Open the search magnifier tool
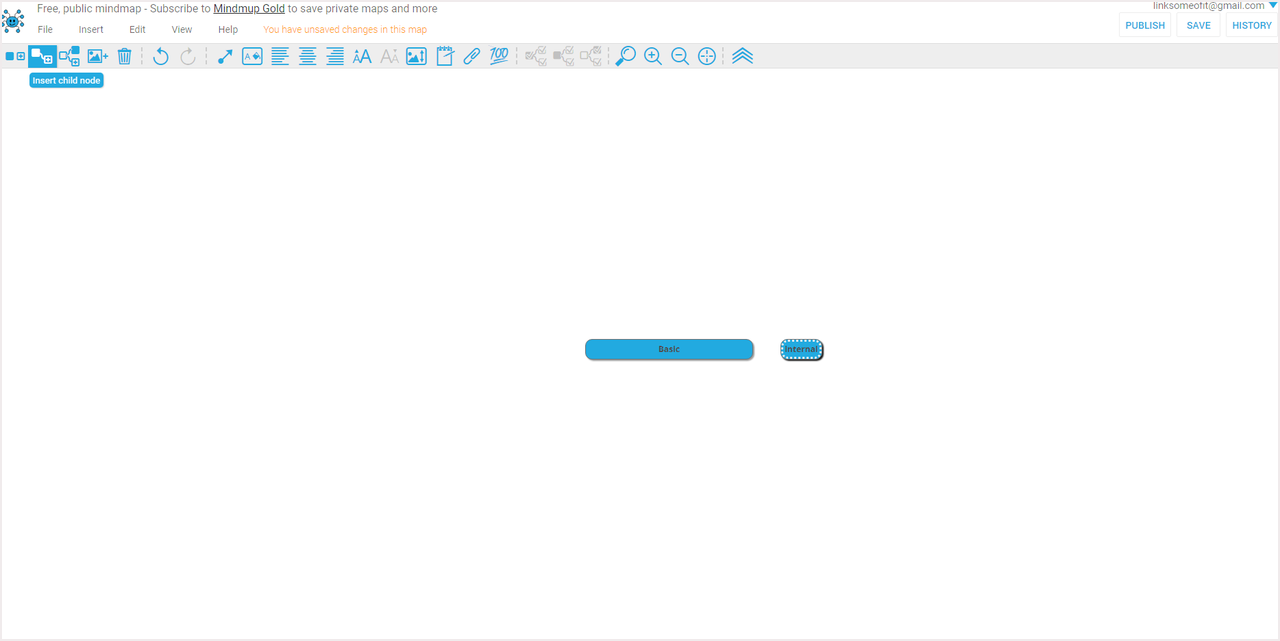Screen dimensions: 1280x641 click(625, 56)
